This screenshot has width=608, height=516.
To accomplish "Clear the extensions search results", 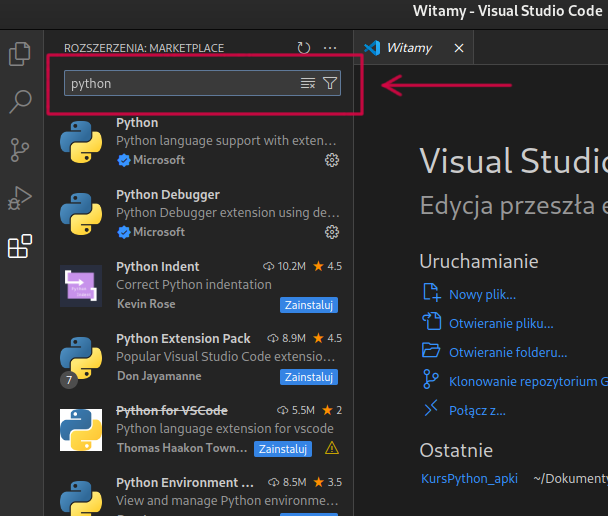I will coord(308,83).
